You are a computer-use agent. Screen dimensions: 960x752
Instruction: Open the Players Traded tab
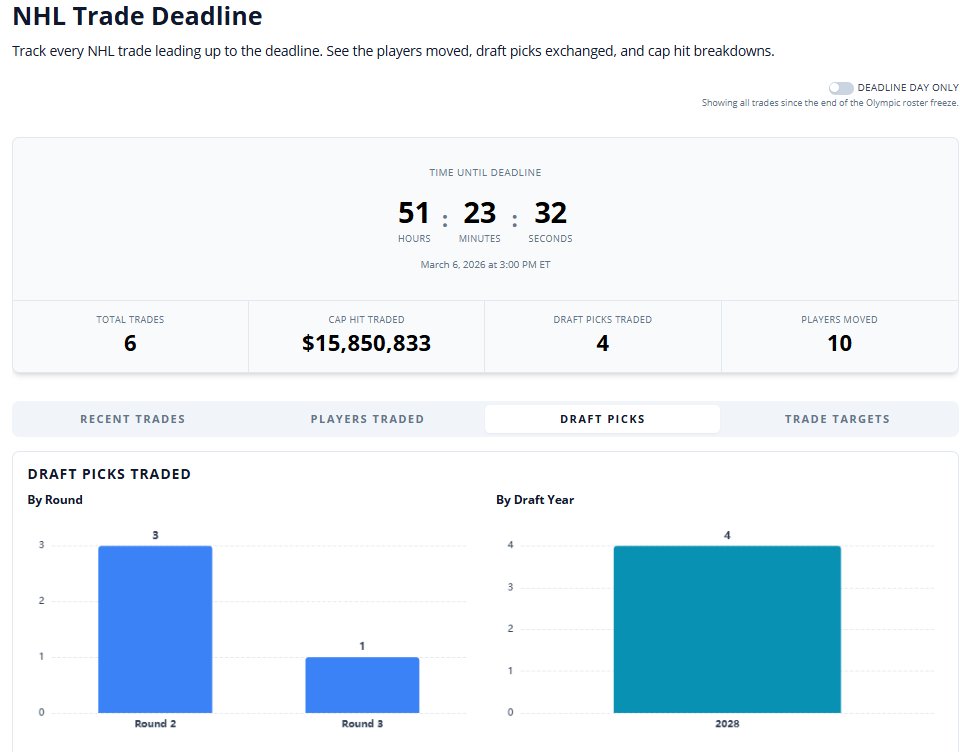367,419
